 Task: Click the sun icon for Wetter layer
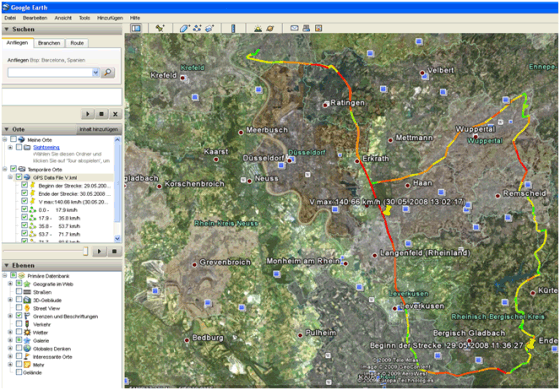27,332
